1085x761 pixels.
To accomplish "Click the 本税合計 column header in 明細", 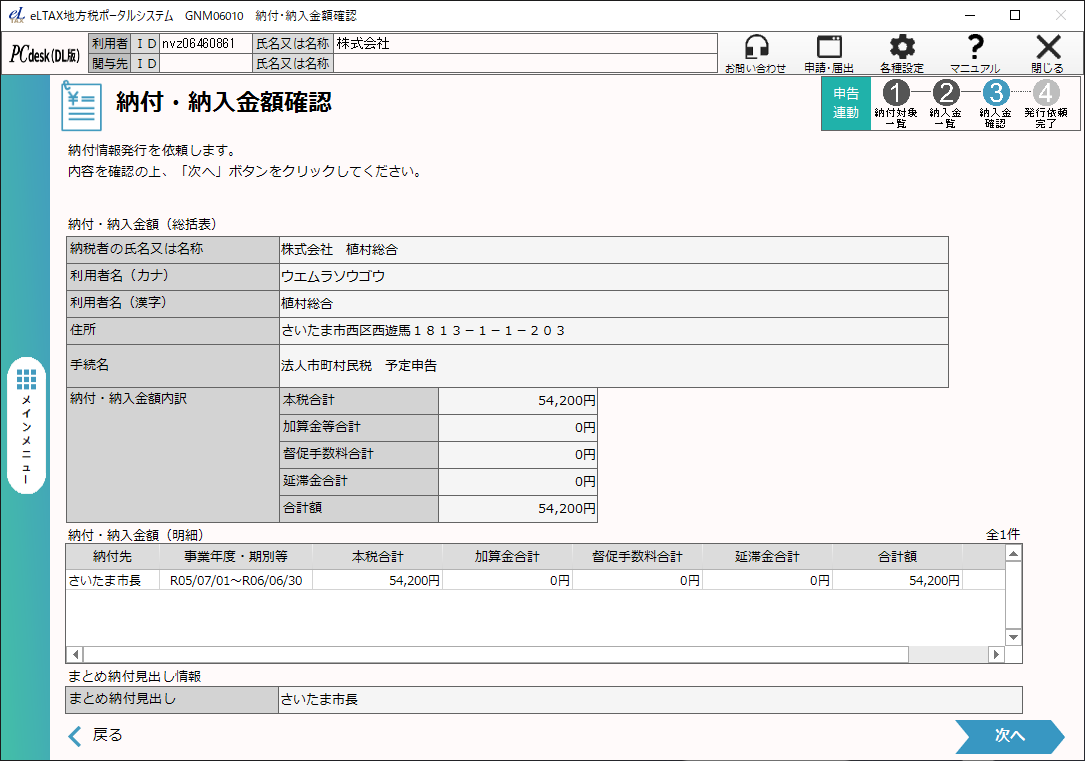I will pos(377,556).
